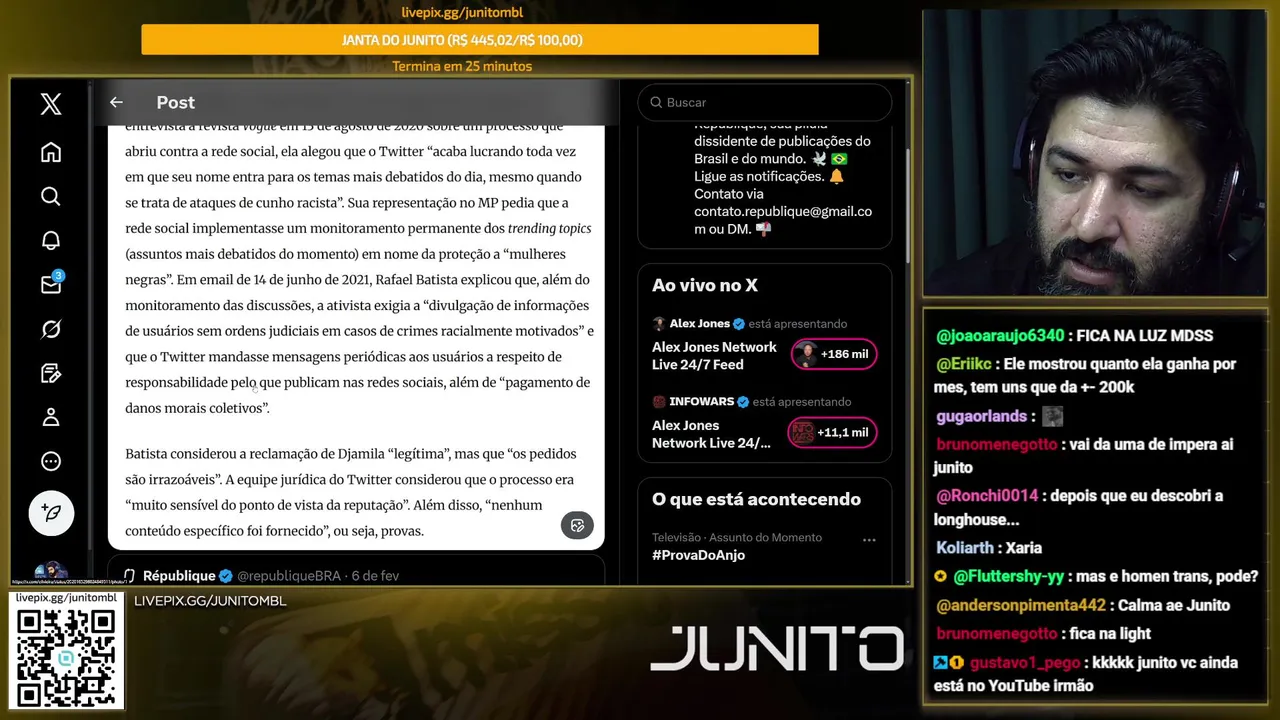Viewport: 1280px width, 720px height.
Task: Open Messages envelope with badge
Action: click(x=51, y=284)
